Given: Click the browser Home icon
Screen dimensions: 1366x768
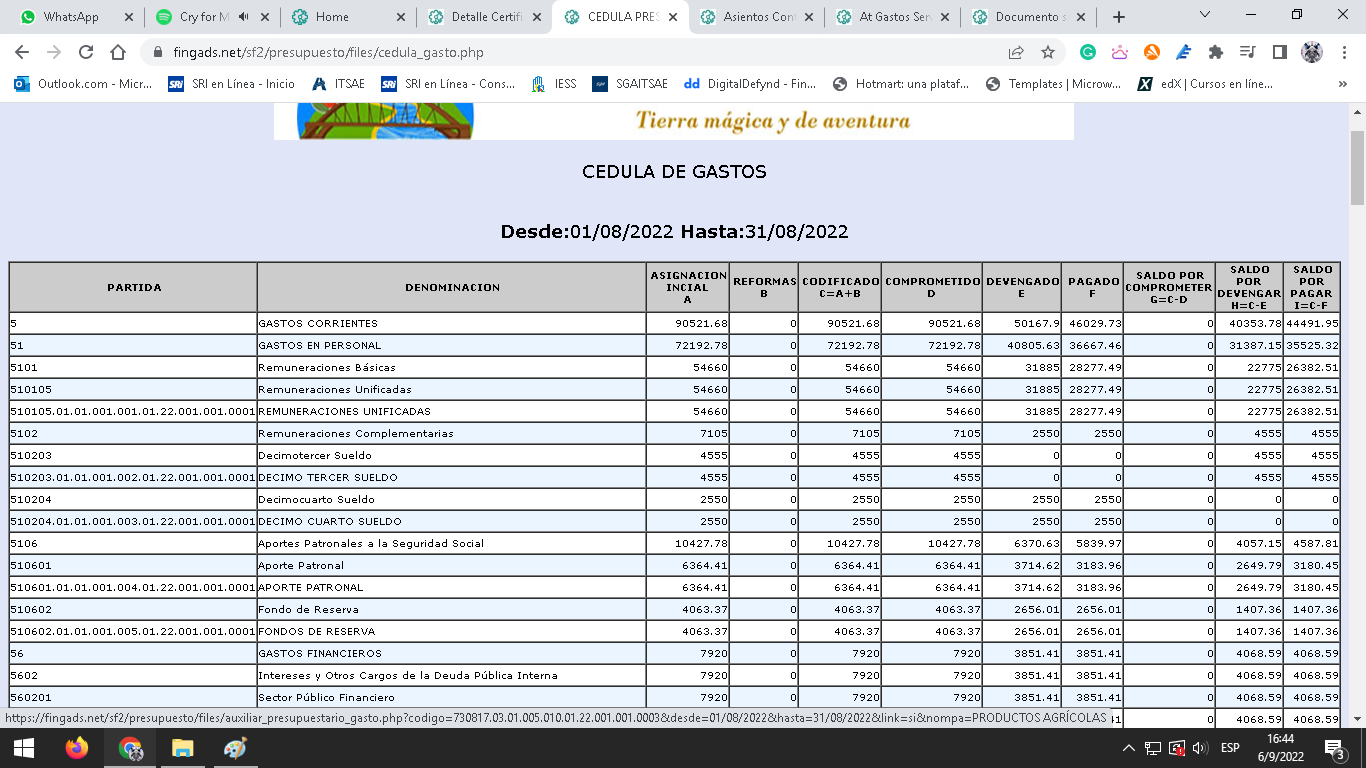Looking at the screenshot, I should [118, 53].
